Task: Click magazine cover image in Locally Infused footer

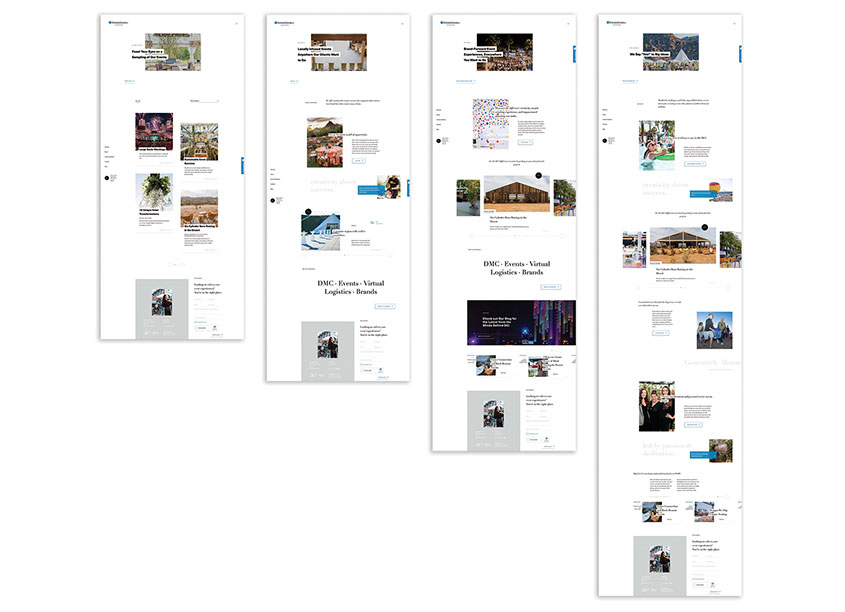Action: [327, 344]
